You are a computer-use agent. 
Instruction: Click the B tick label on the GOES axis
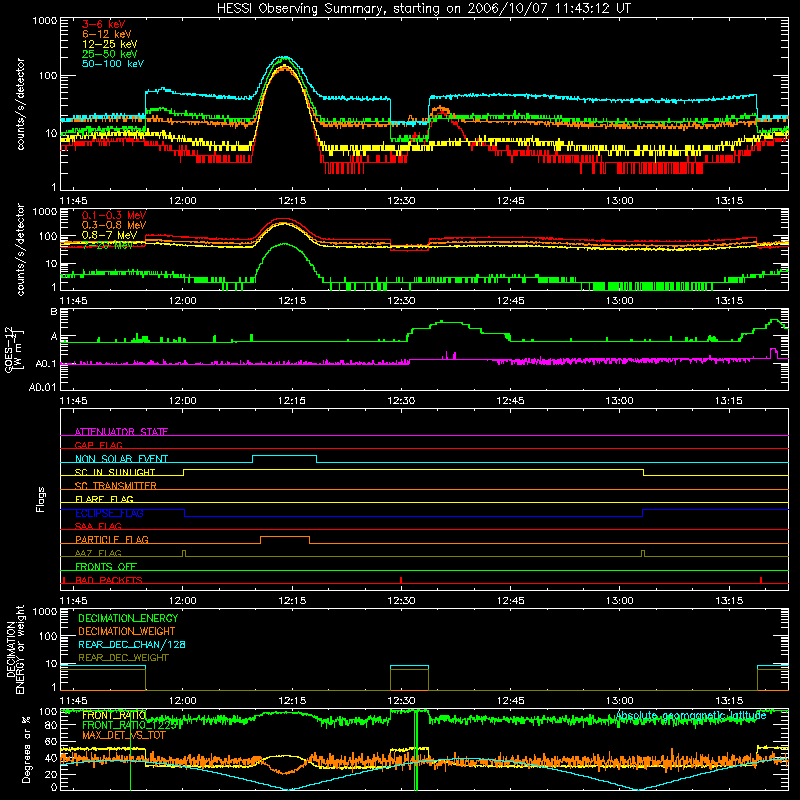[x=54, y=312]
